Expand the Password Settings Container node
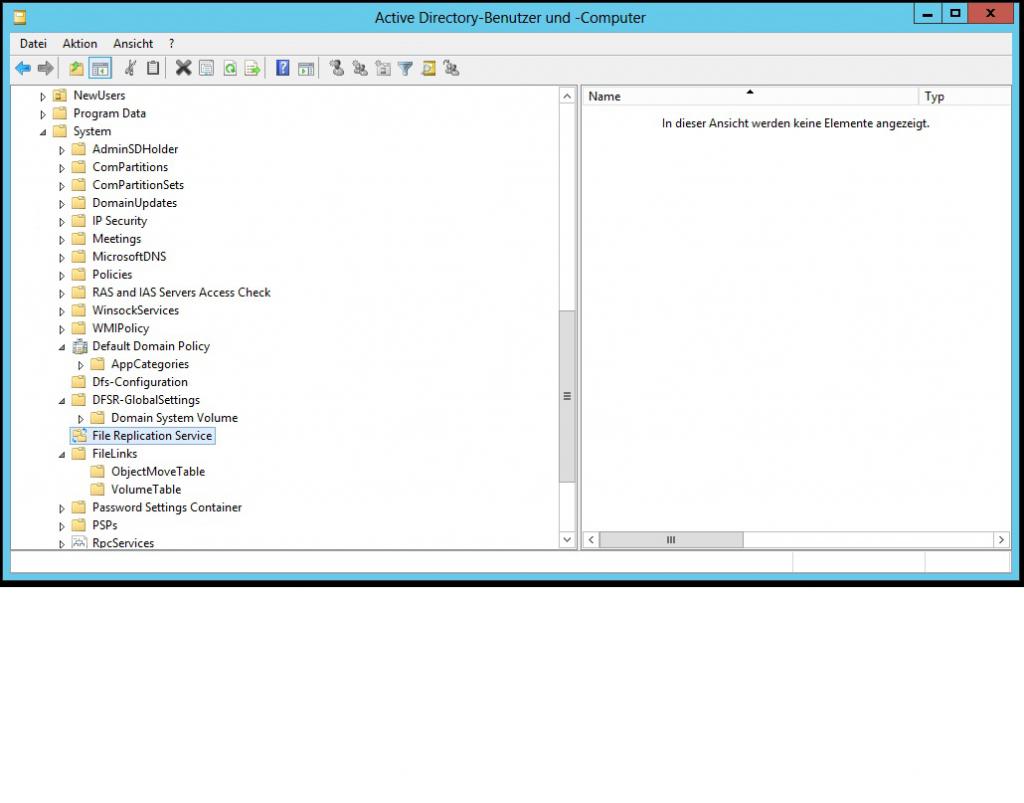This screenshot has height=803, width=1024. pyautogui.click(x=62, y=508)
